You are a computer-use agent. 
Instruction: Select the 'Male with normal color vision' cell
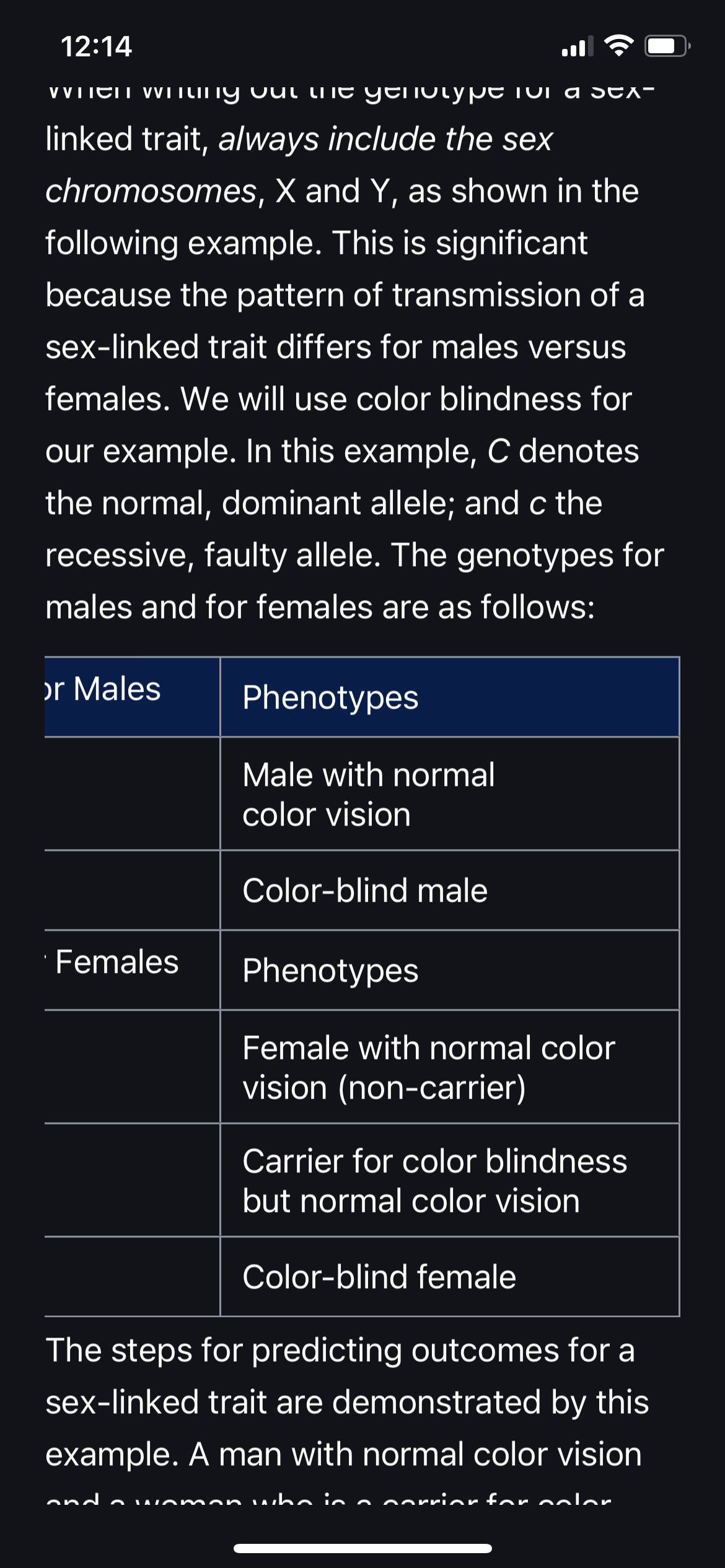(x=450, y=794)
